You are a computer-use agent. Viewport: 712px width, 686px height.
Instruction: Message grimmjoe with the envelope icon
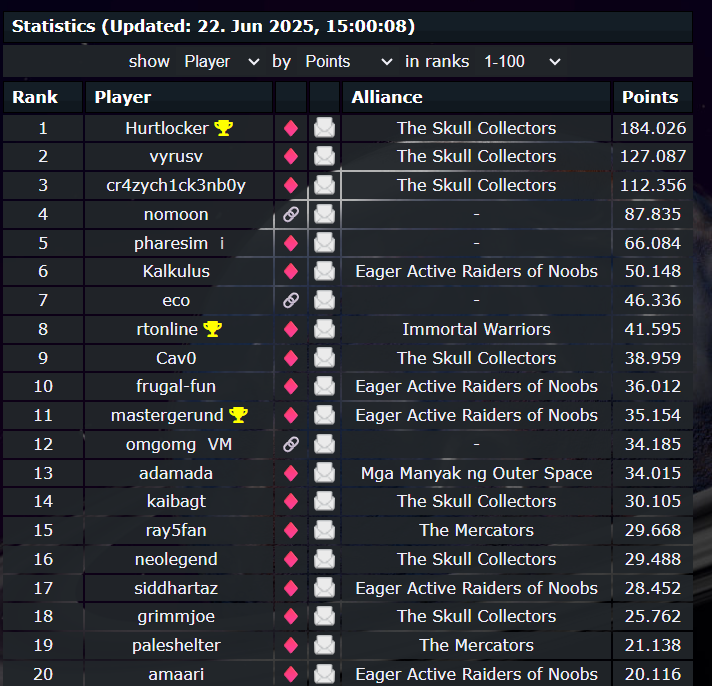click(324, 617)
